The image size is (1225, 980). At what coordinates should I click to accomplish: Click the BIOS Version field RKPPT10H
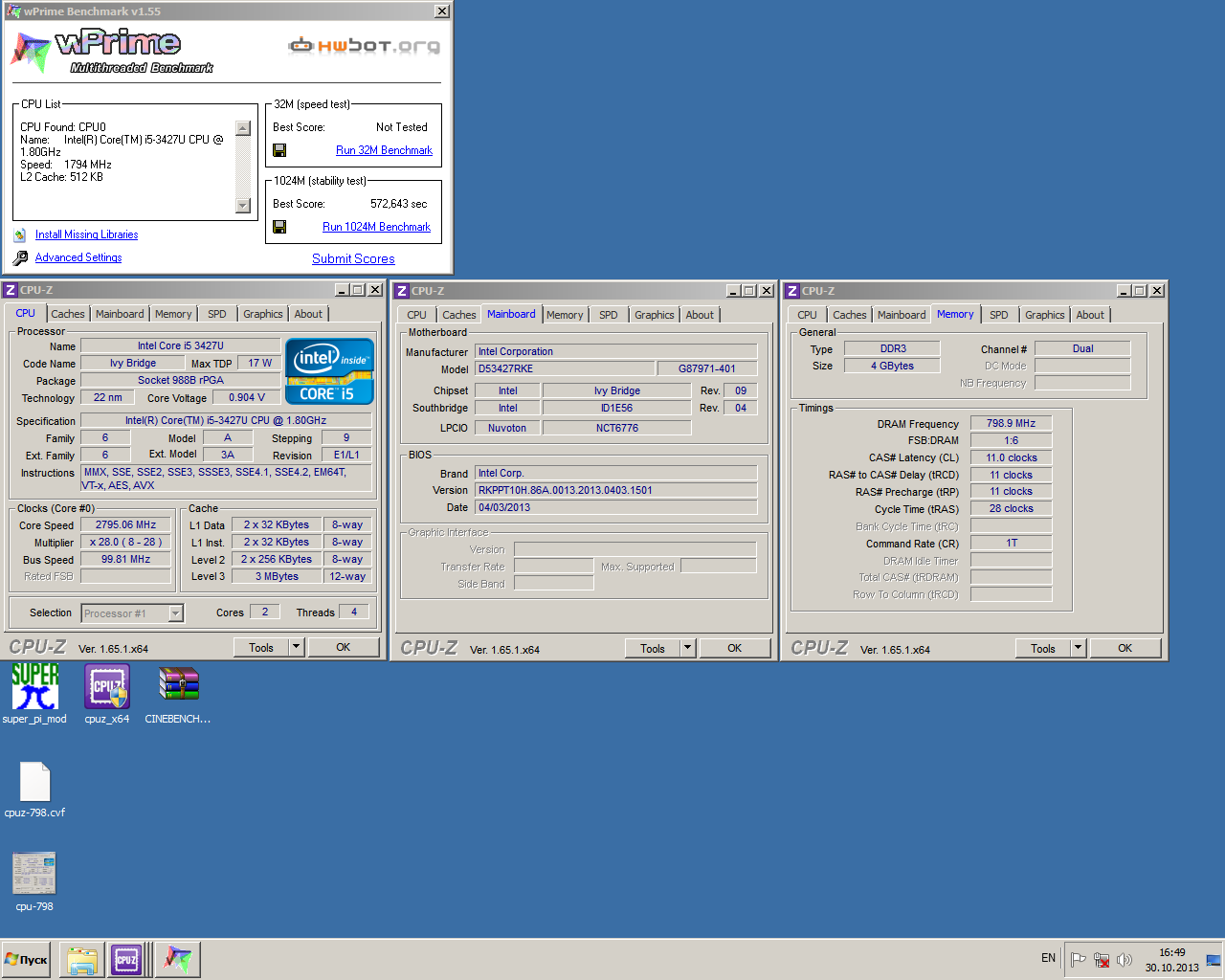(616, 490)
